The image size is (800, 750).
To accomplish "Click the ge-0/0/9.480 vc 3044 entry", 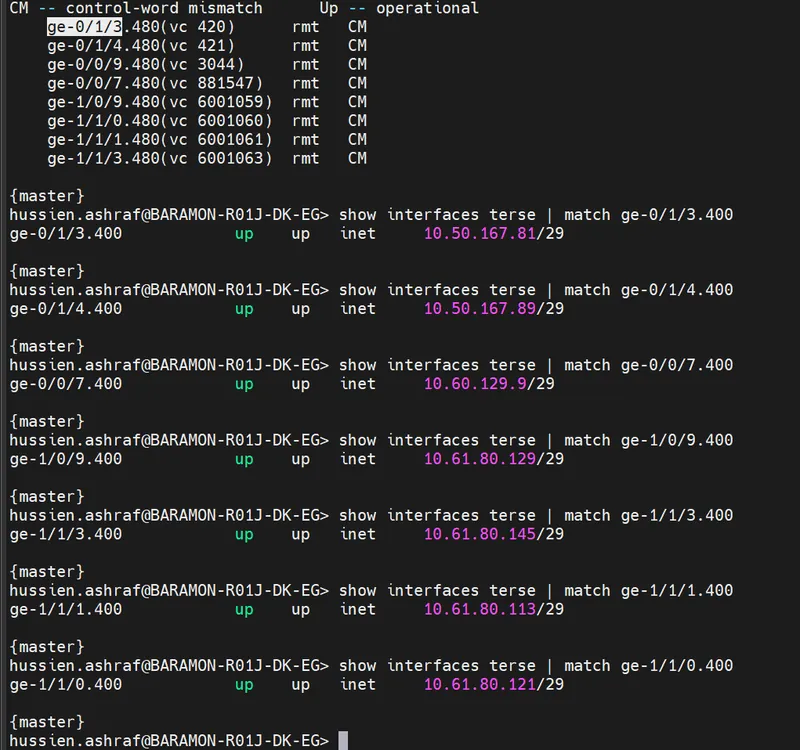I will (207, 64).
